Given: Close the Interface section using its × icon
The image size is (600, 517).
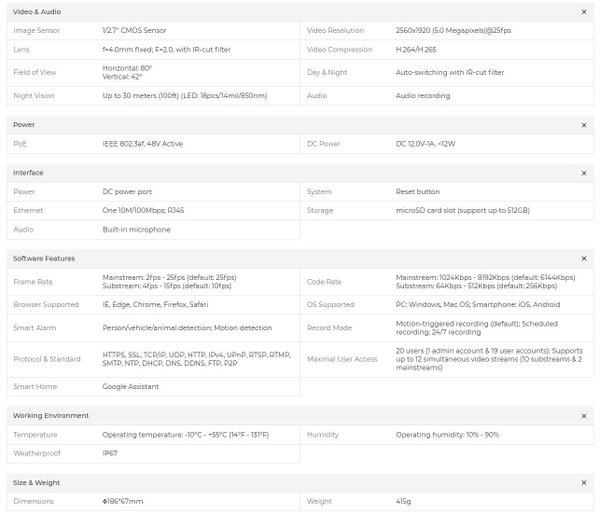Looking at the screenshot, I should click(584, 173).
